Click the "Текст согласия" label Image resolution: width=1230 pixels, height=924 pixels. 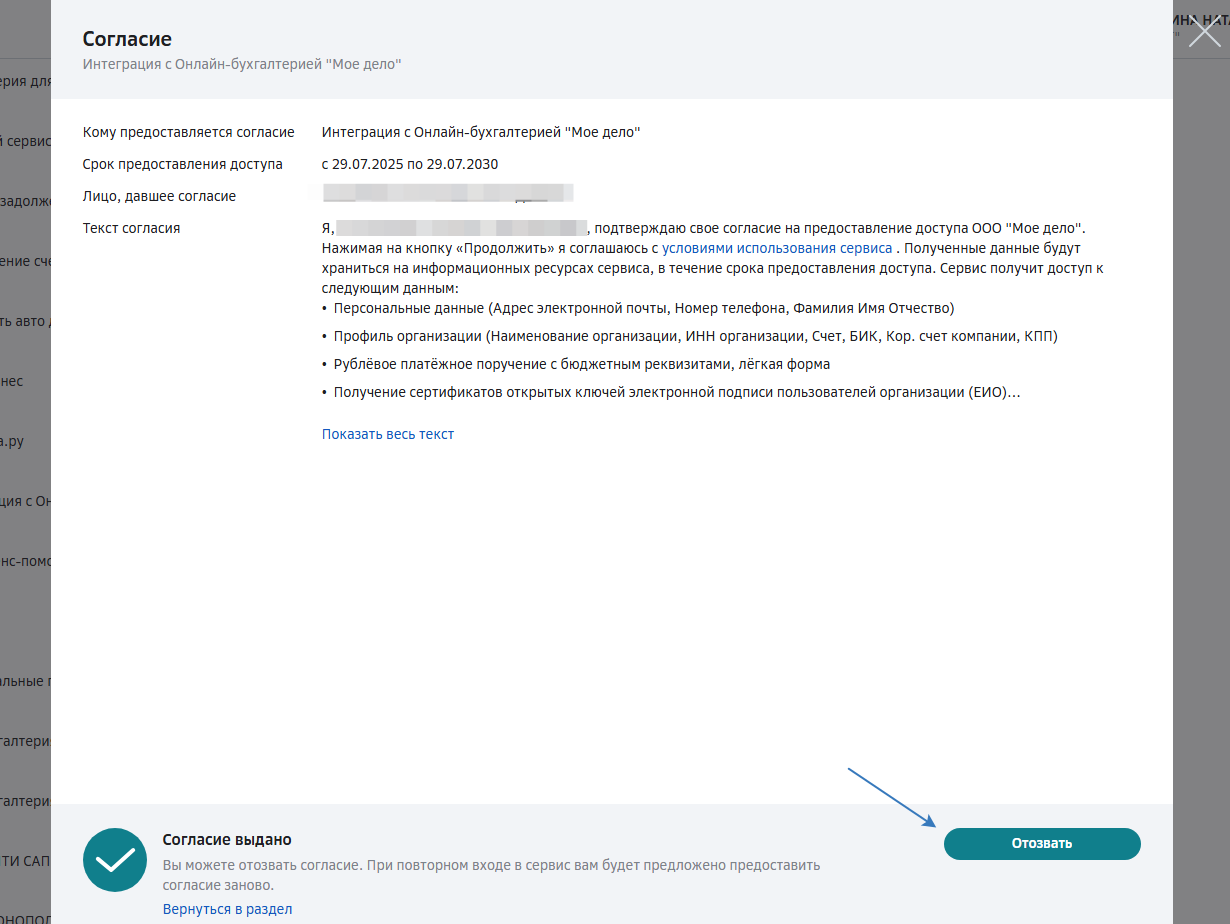coord(131,228)
